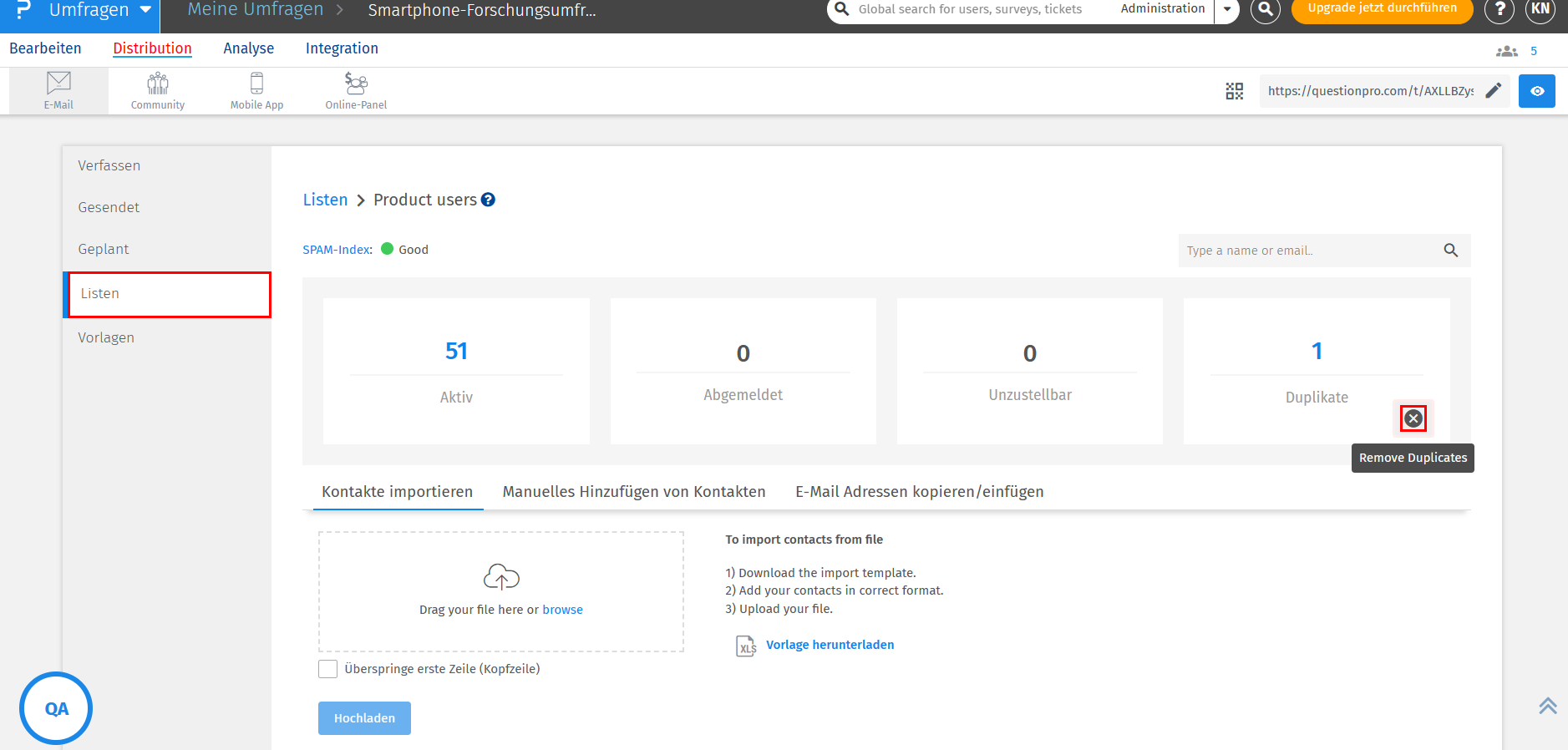This screenshot has width=1568, height=750.
Task: Click the drag-and-drop file area
Action: click(501, 591)
